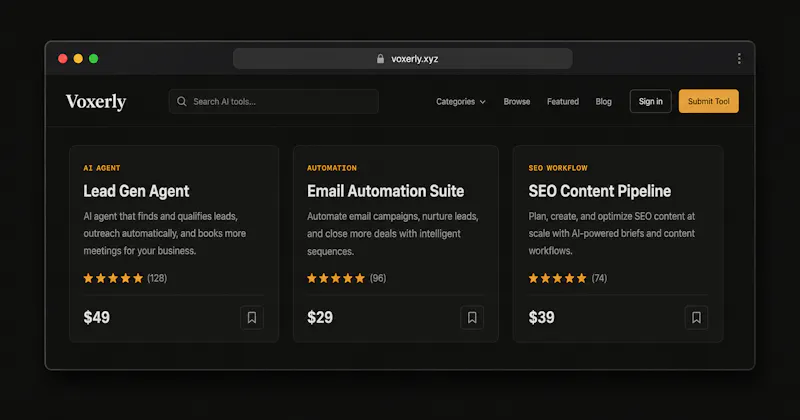This screenshot has height=420, width=800.
Task: Open the Email Automation Suite title
Action: [385, 191]
